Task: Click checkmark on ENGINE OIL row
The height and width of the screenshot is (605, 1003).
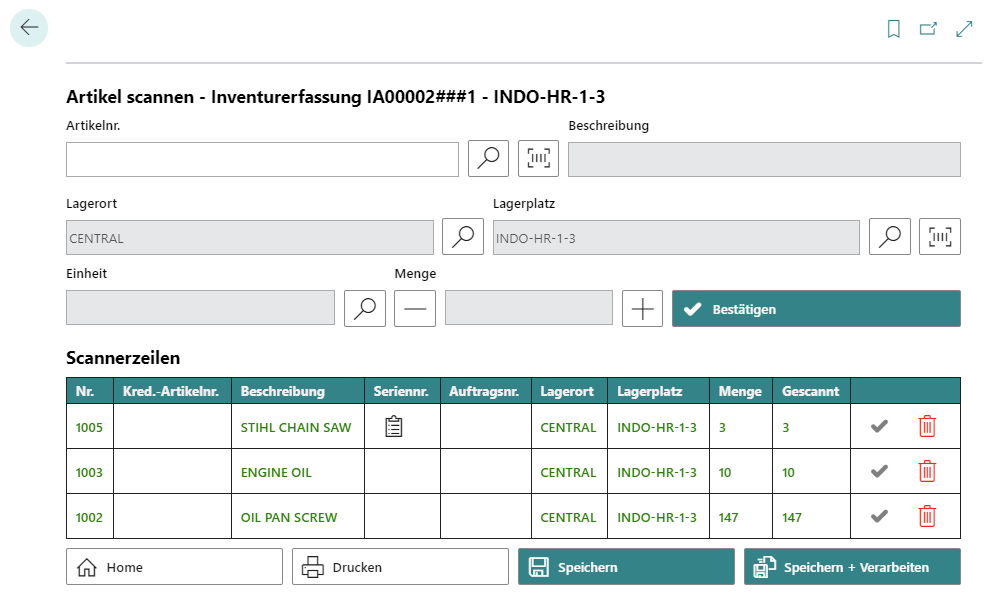Action: point(880,471)
